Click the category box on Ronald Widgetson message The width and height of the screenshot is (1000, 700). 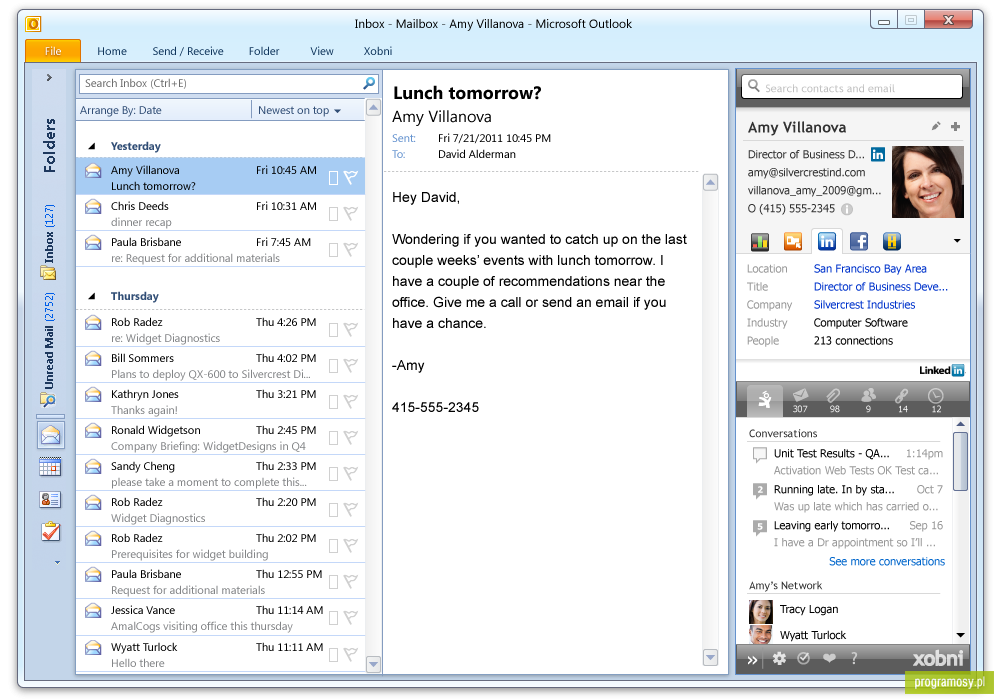pos(333,438)
